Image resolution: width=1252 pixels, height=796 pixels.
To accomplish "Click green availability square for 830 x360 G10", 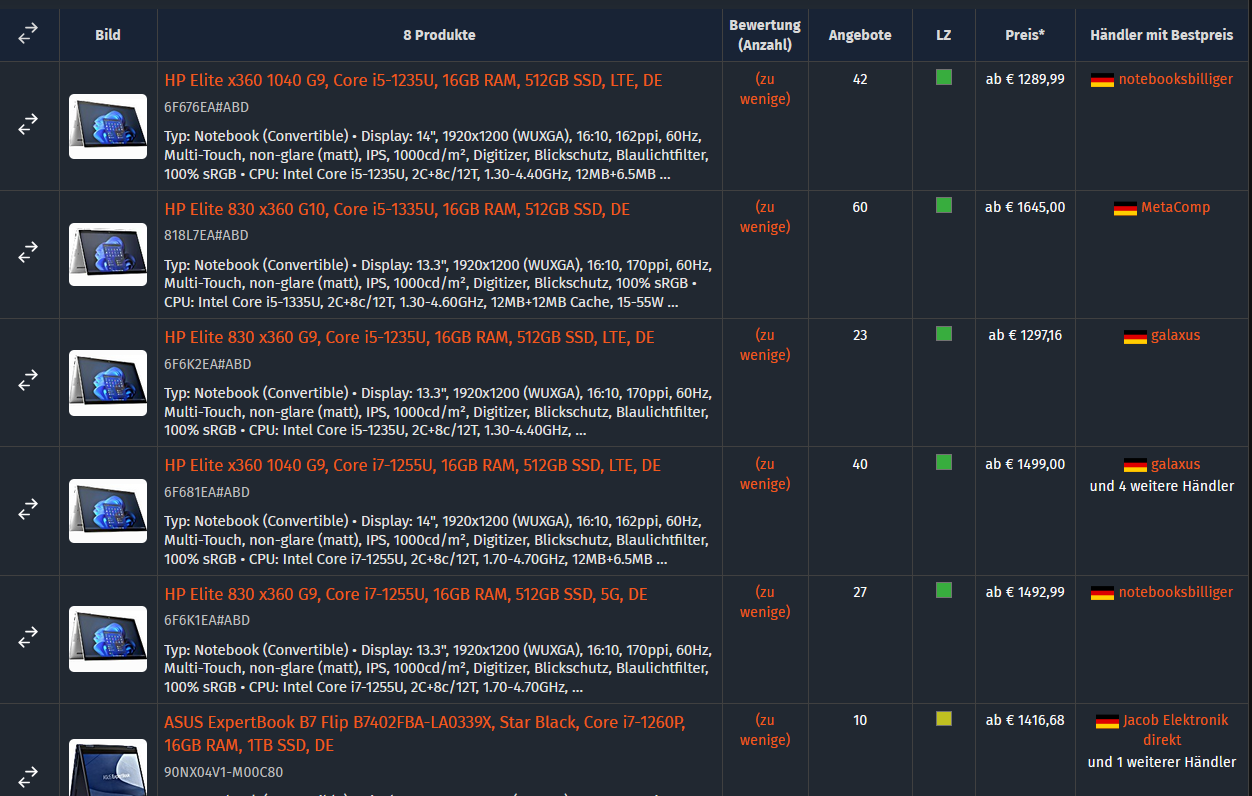I will tap(944, 205).
